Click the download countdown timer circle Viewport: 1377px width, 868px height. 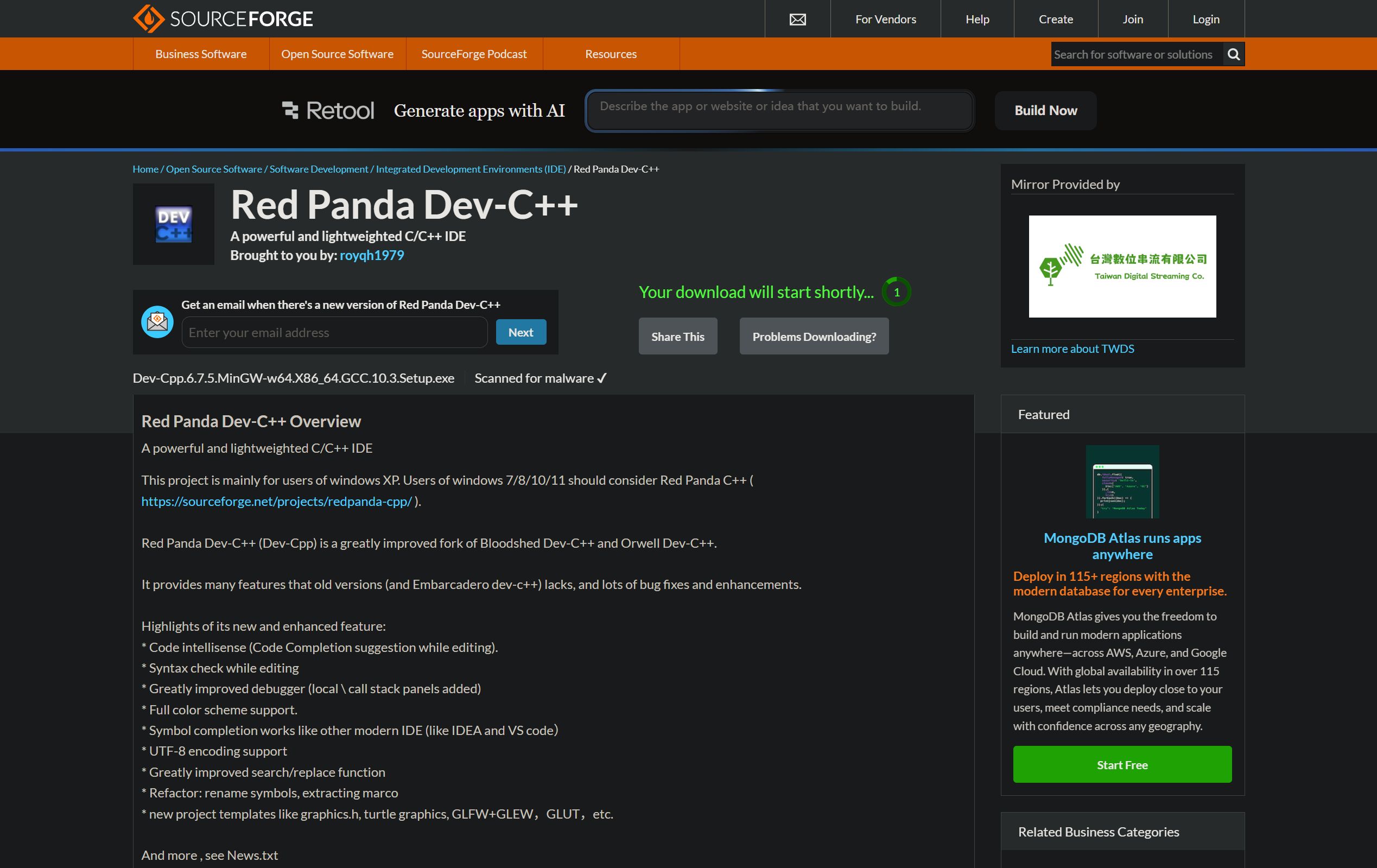click(896, 292)
